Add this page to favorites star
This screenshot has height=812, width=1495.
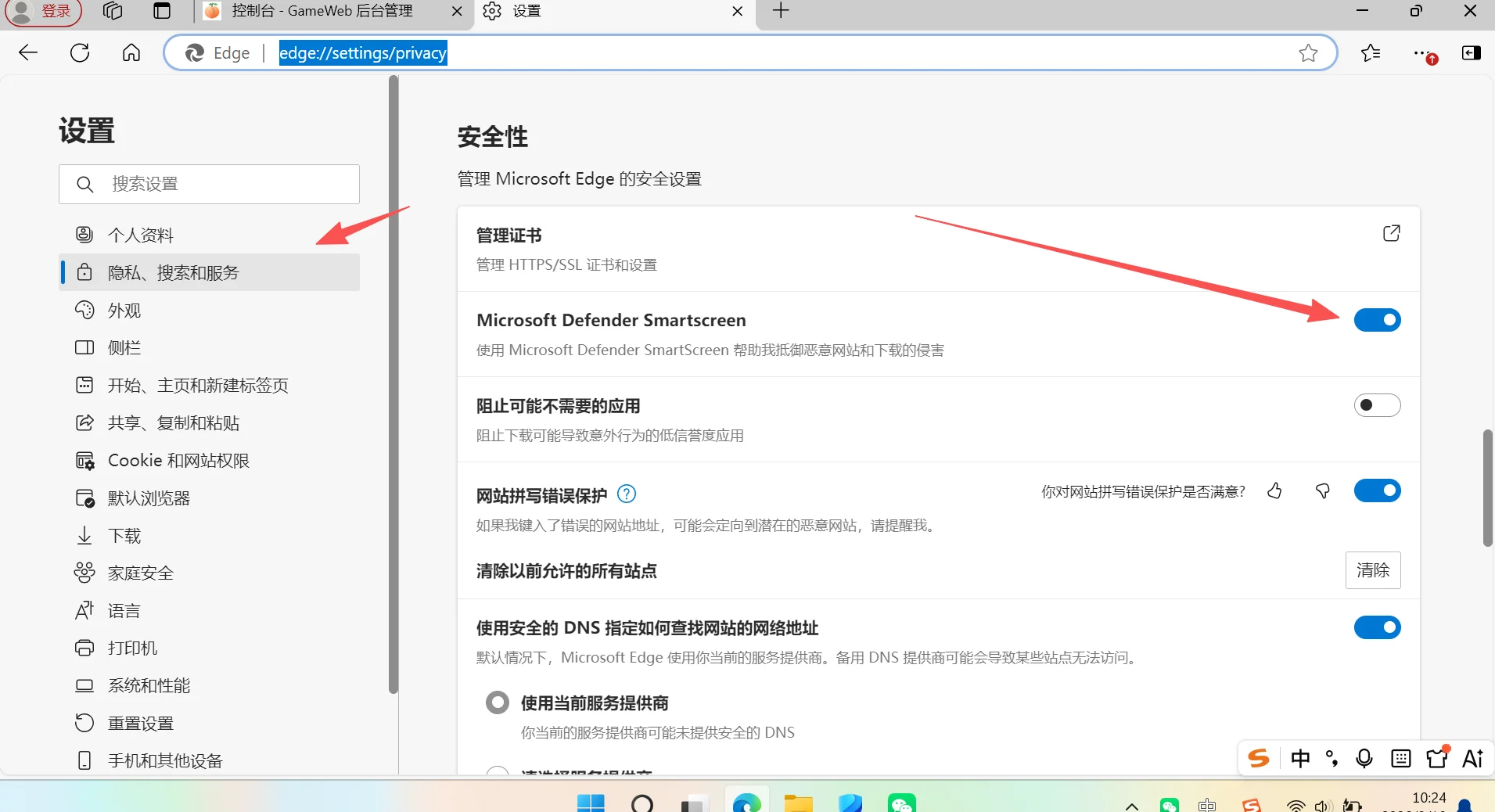1308,52
